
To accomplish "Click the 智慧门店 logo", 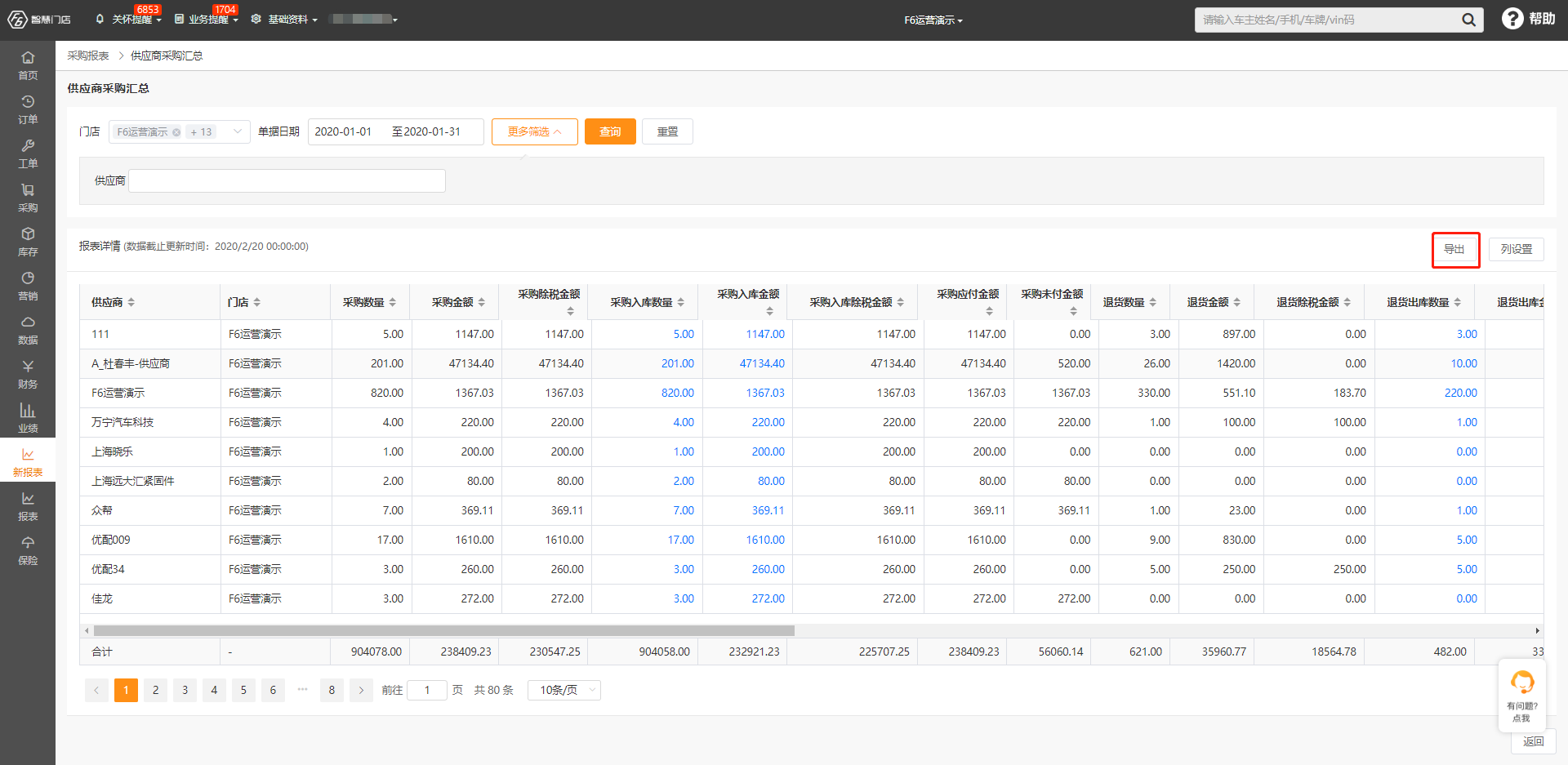I will tap(39, 19).
